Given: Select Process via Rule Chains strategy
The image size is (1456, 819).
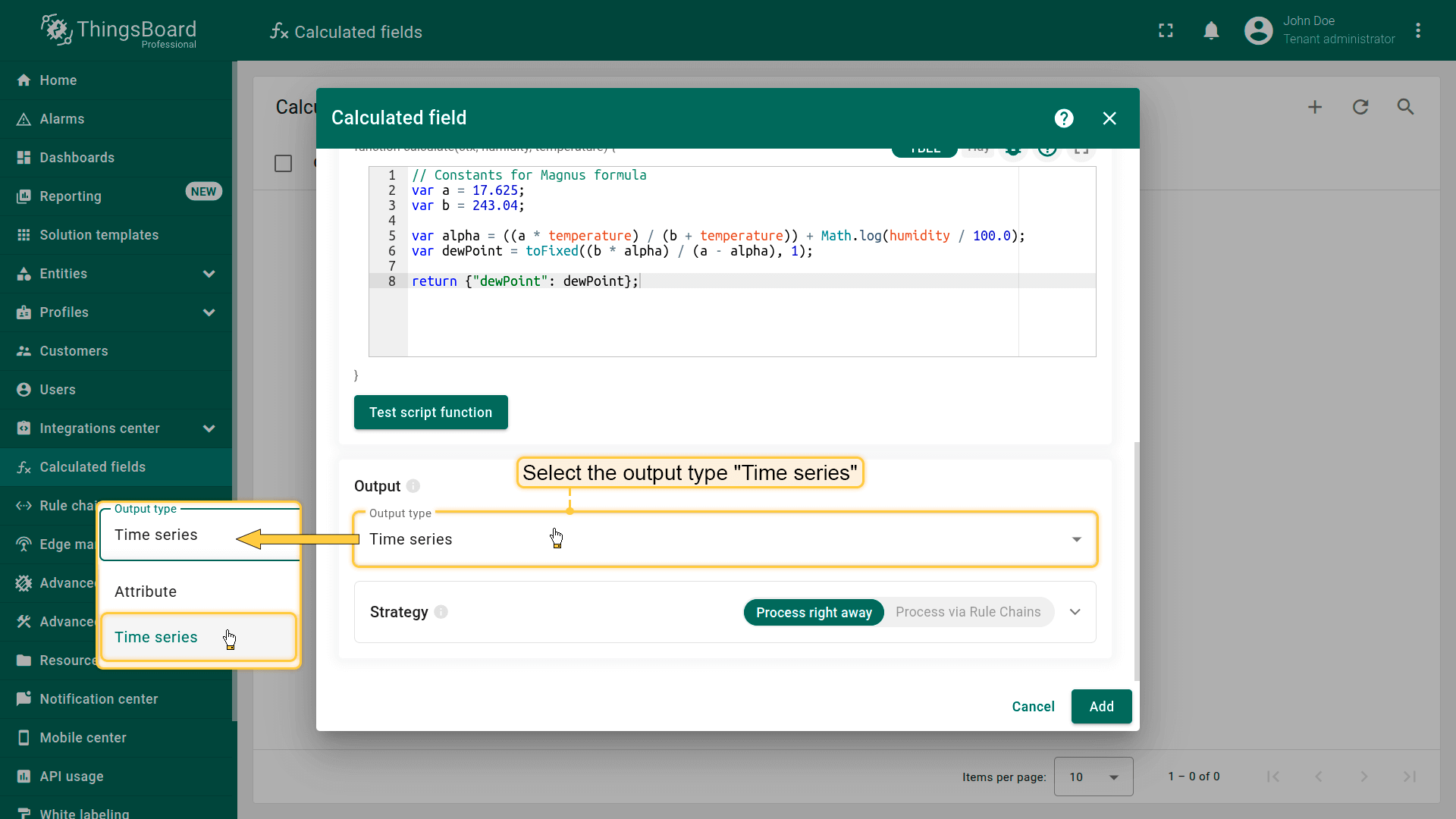Looking at the screenshot, I should (968, 612).
